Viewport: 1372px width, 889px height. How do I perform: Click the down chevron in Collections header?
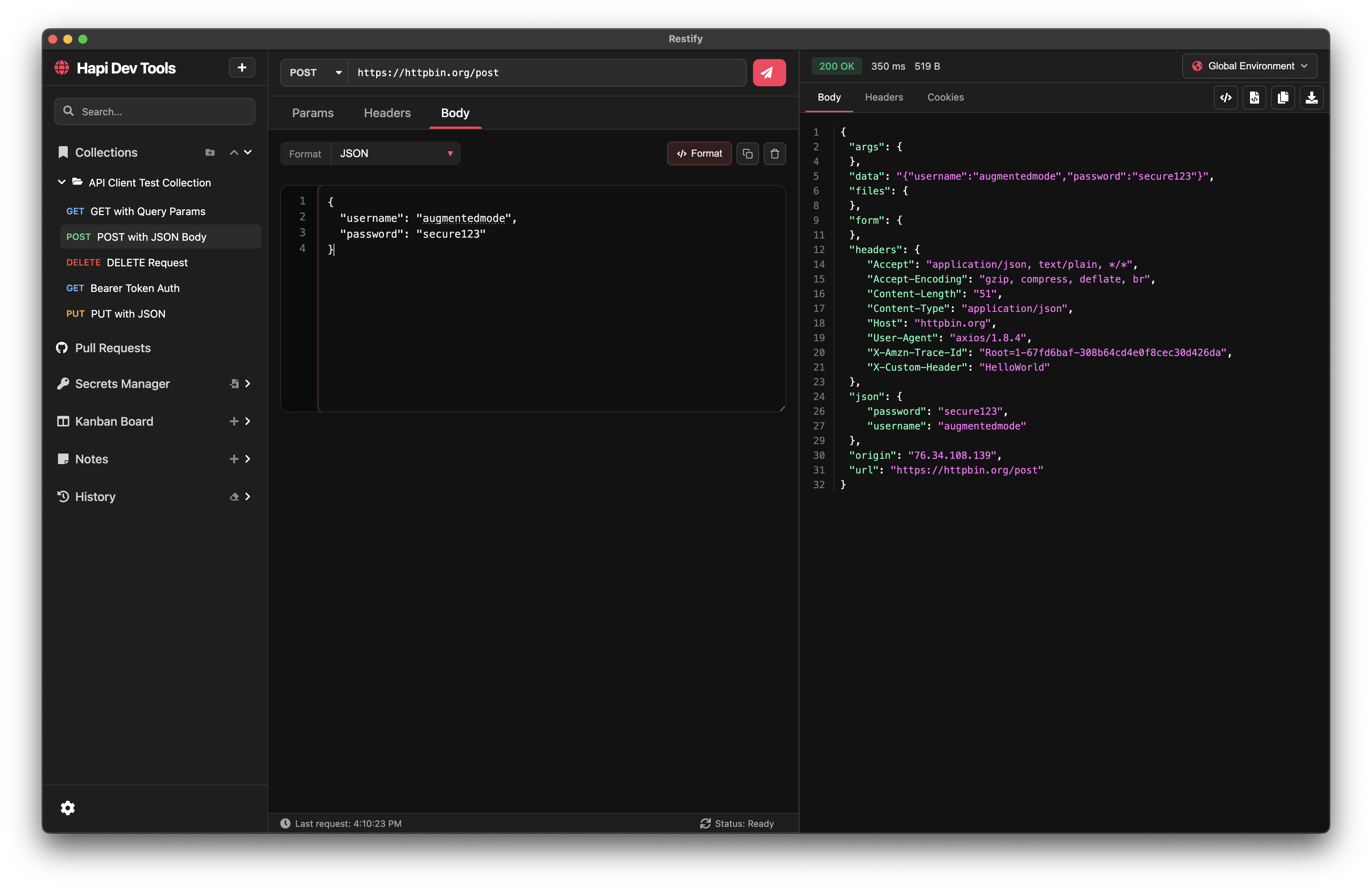pos(248,152)
